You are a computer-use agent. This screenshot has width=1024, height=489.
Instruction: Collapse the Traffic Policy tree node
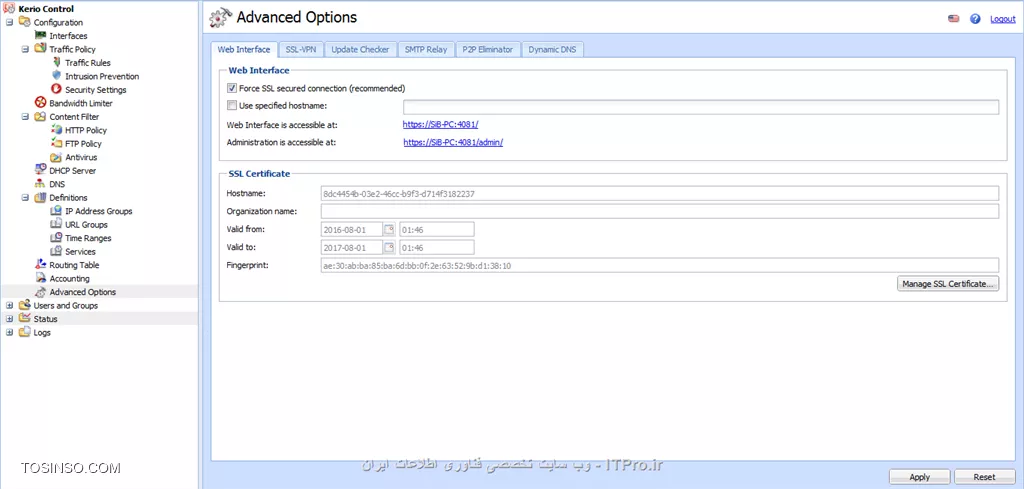coord(25,49)
